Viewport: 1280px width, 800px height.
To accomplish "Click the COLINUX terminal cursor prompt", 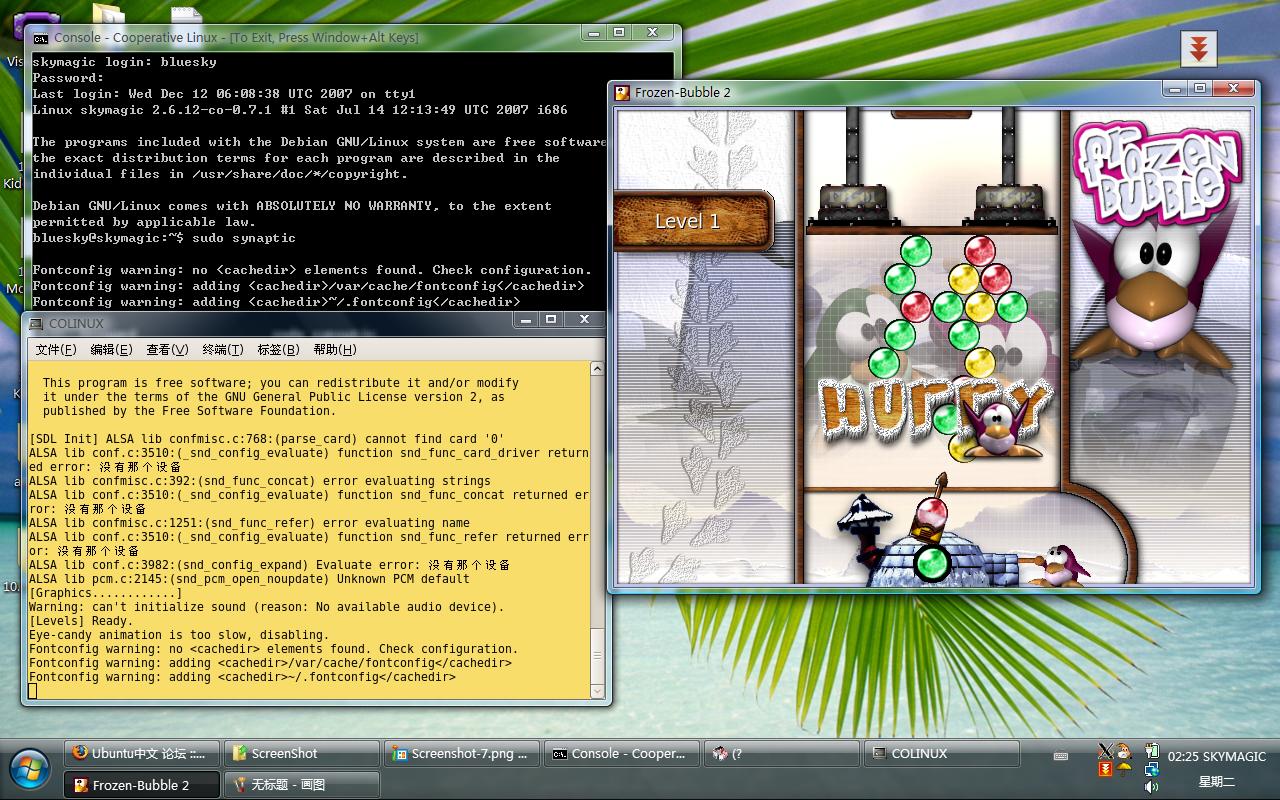I will 33,690.
